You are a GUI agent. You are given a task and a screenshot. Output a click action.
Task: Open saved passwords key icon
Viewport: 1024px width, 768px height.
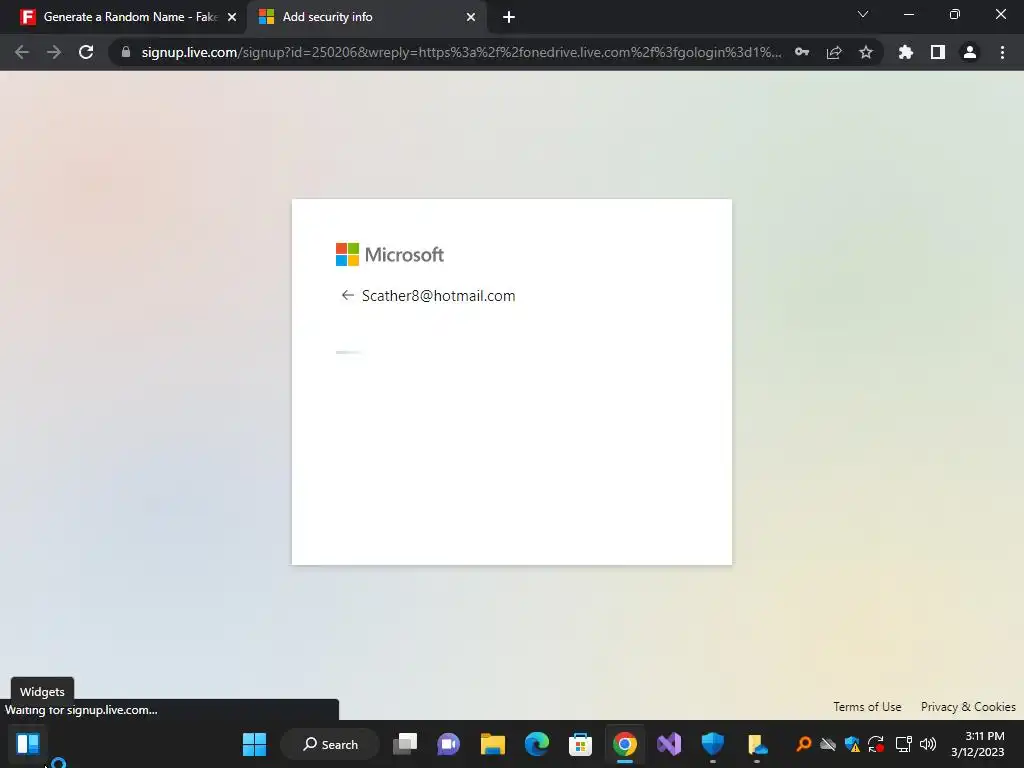pos(802,52)
